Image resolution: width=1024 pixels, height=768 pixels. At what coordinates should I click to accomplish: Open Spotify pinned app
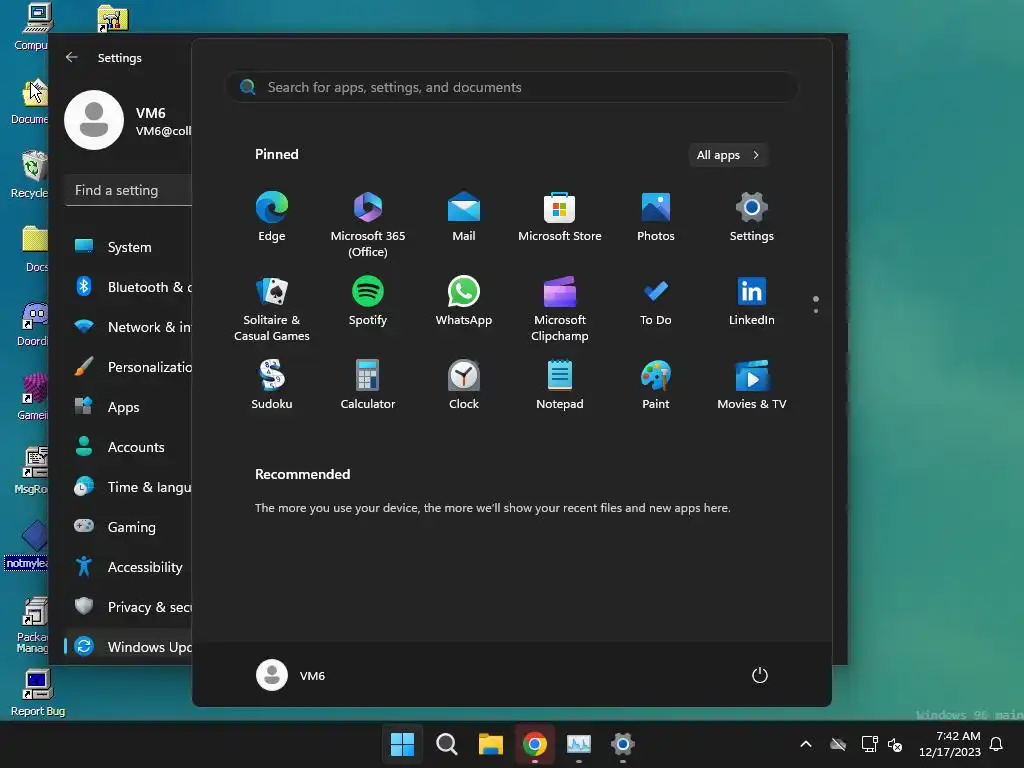368,300
